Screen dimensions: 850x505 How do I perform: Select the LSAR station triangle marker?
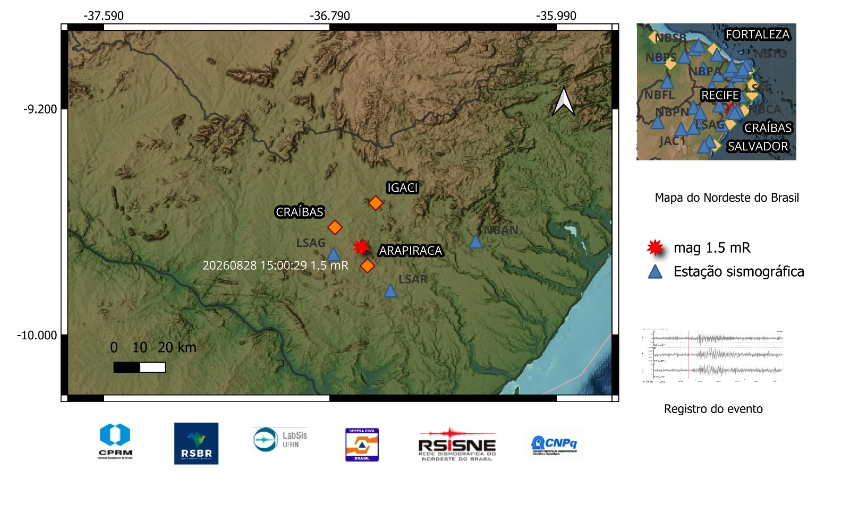point(390,291)
